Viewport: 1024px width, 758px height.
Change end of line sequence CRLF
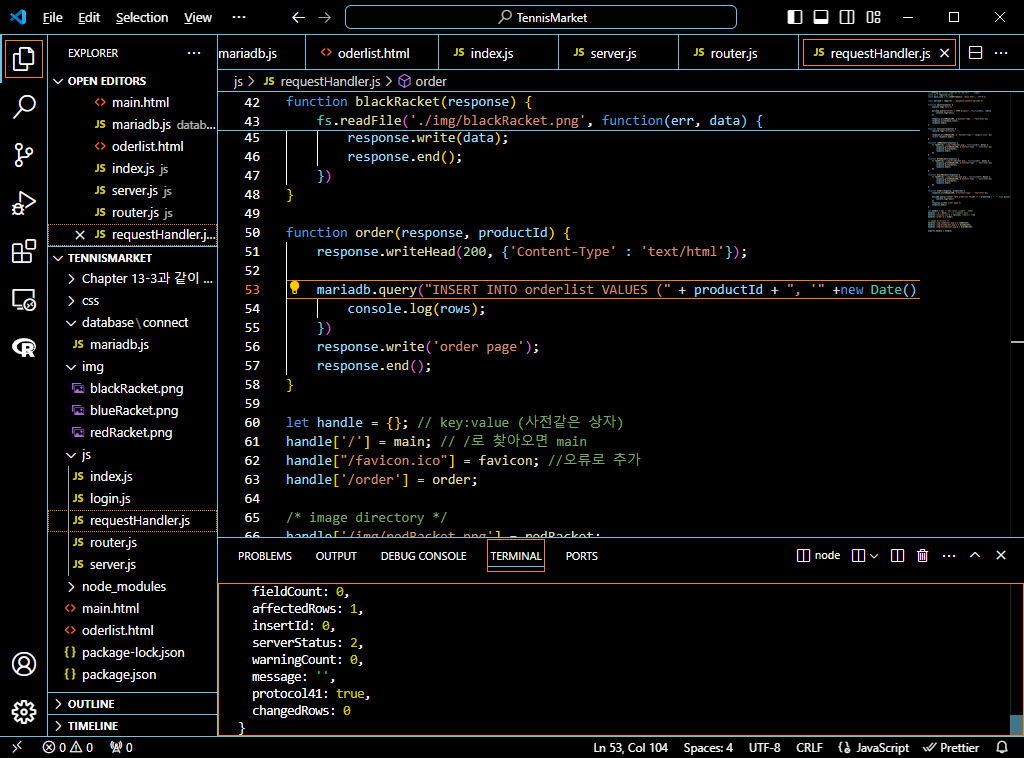pos(809,747)
